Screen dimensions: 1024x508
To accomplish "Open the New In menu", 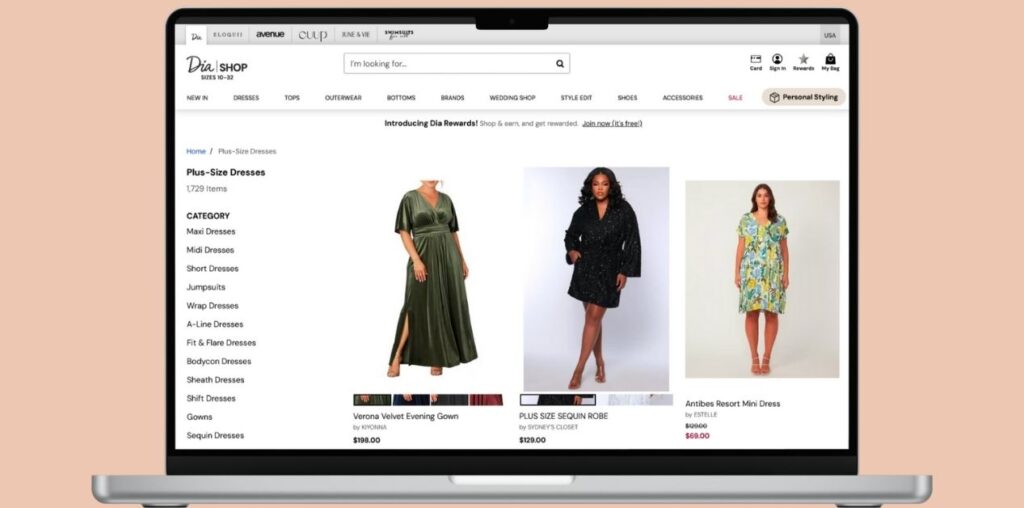I will click(x=197, y=98).
